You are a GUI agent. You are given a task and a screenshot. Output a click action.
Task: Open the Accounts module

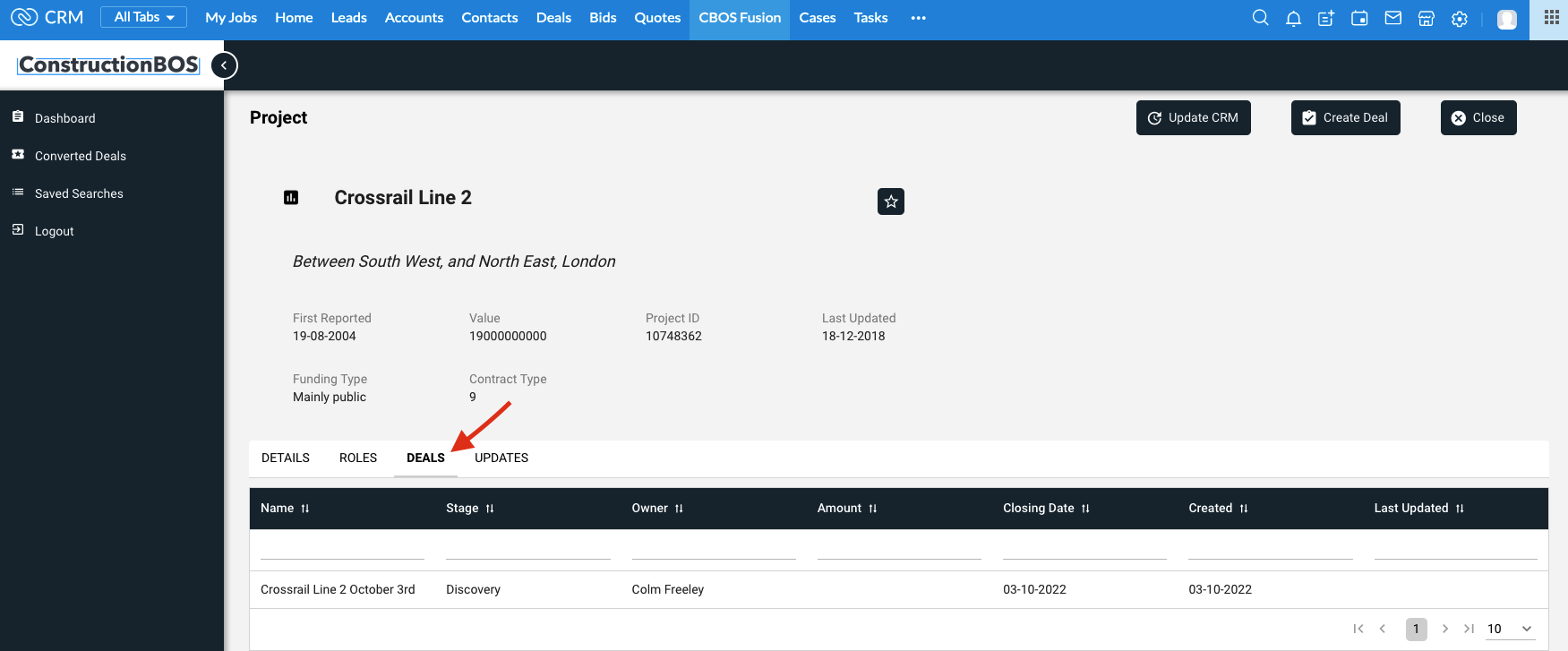(x=414, y=17)
